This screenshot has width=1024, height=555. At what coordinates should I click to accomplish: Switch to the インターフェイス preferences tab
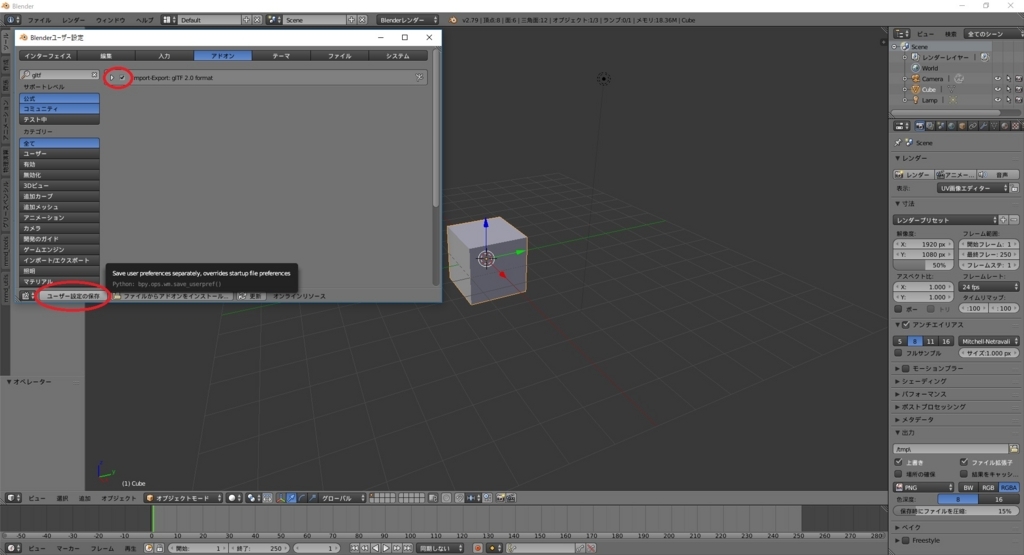(48, 56)
